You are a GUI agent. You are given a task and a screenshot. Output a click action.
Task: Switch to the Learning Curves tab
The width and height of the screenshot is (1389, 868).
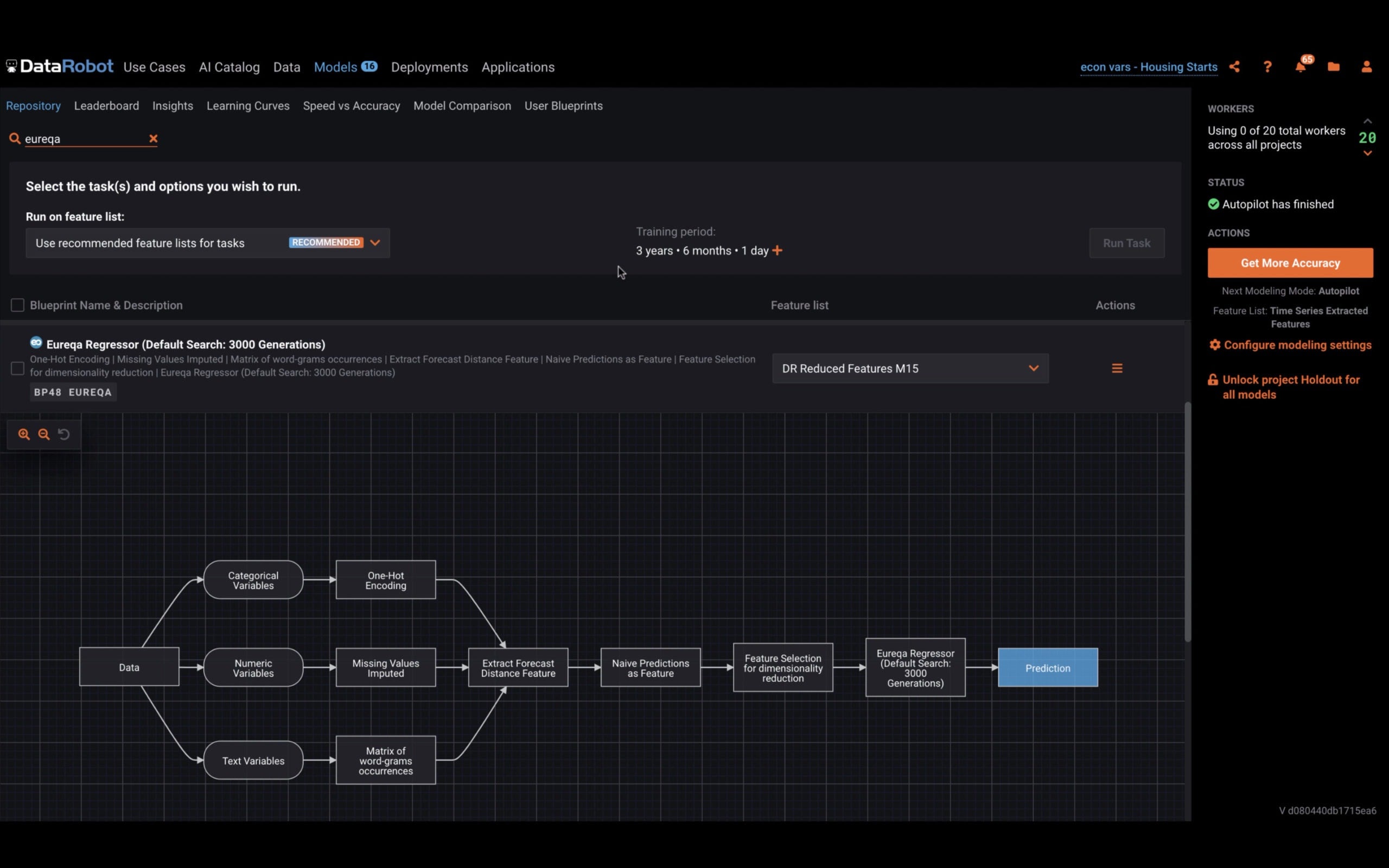point(248,106)
